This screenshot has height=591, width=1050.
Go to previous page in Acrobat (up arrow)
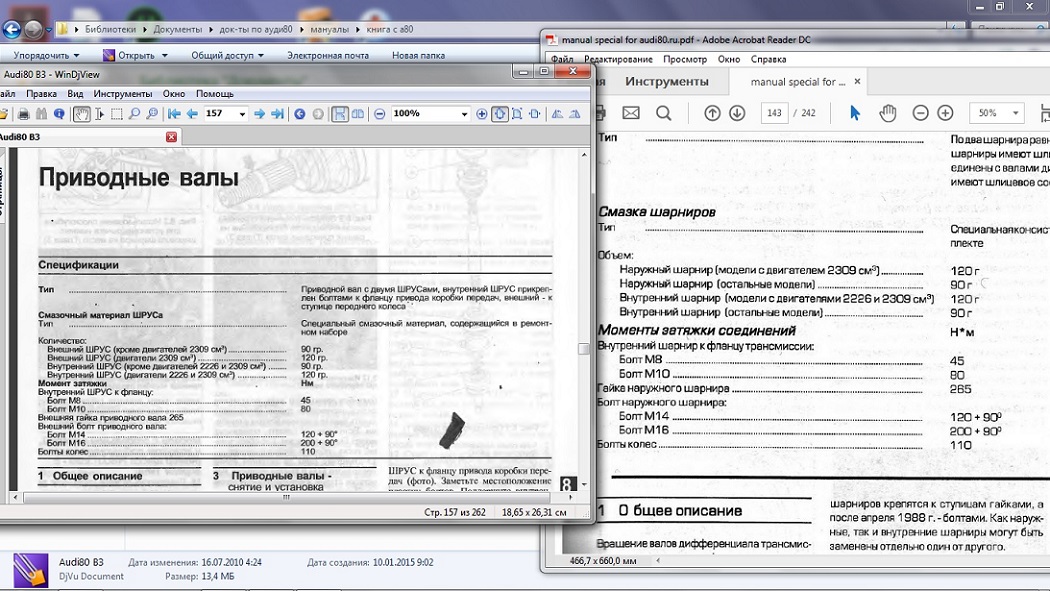click(x=712, y=113)
